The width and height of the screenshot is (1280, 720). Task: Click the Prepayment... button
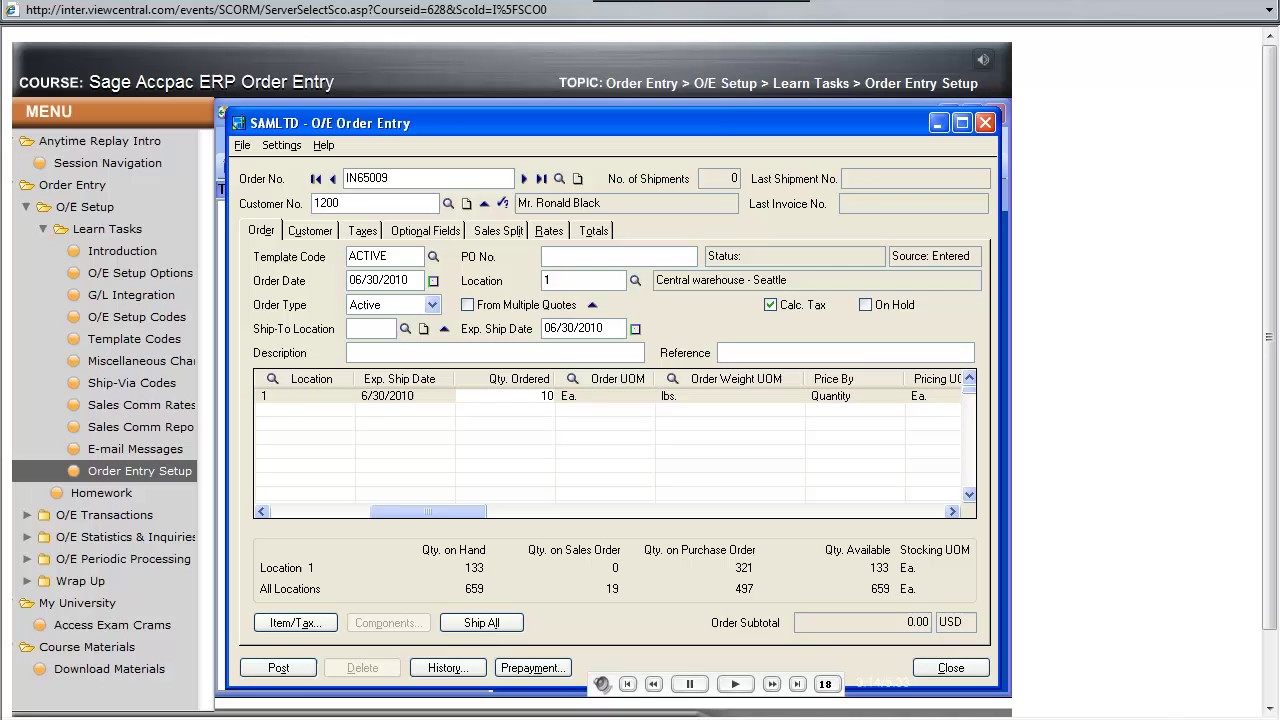533,668
